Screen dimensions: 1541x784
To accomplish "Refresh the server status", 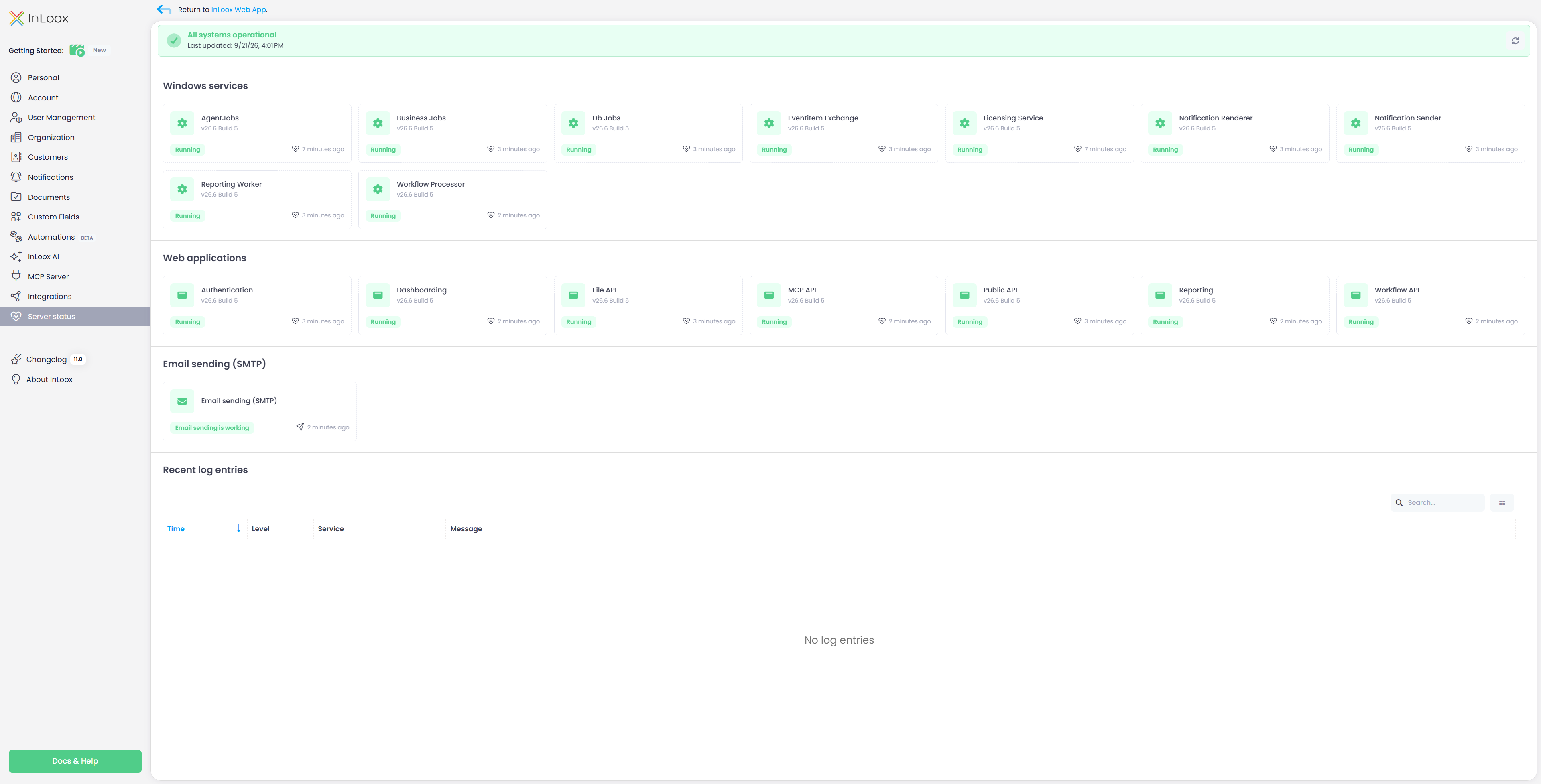I will tap(1515, 41).
